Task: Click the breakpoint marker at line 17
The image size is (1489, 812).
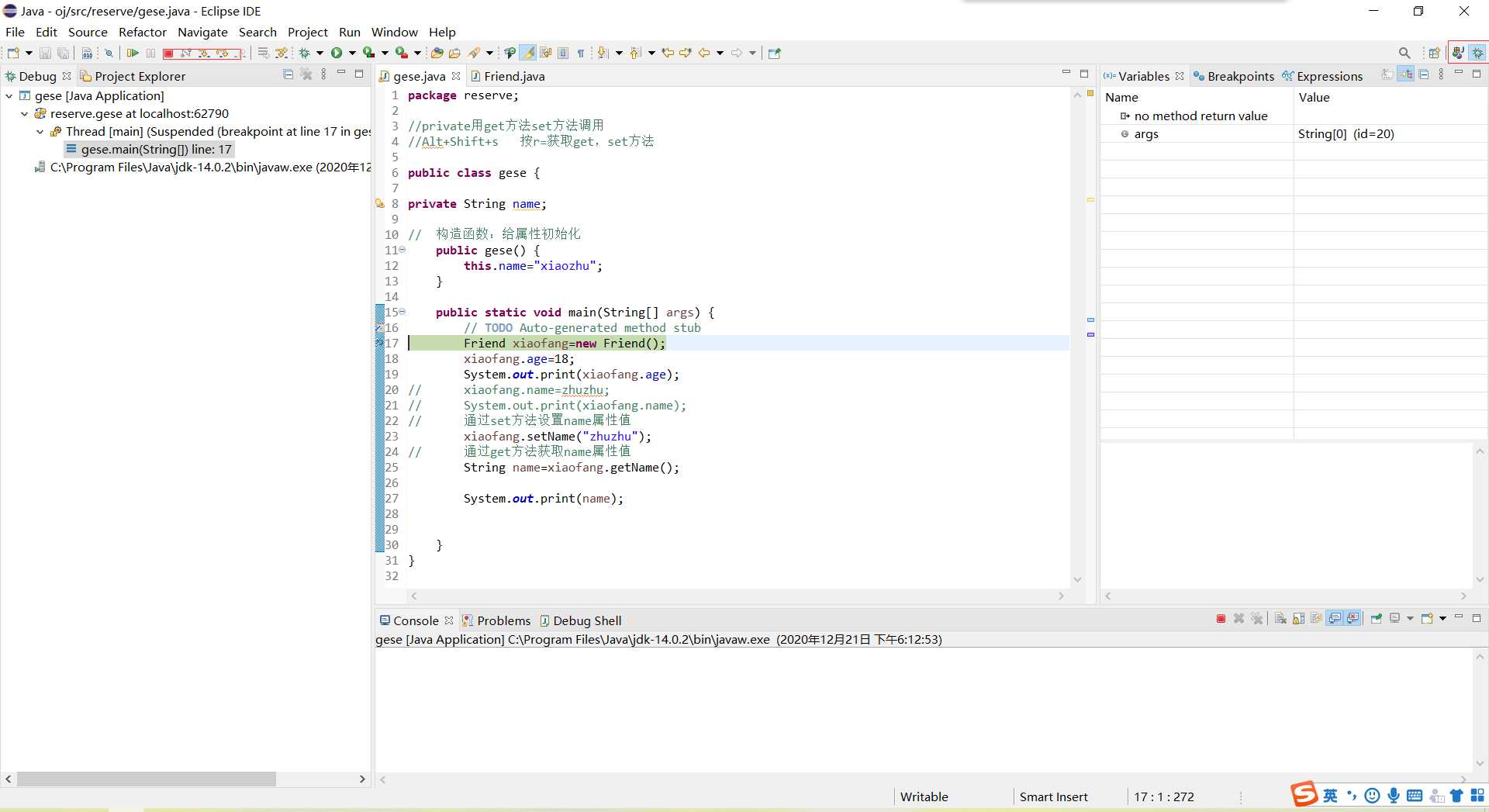Action: [380, 343]
